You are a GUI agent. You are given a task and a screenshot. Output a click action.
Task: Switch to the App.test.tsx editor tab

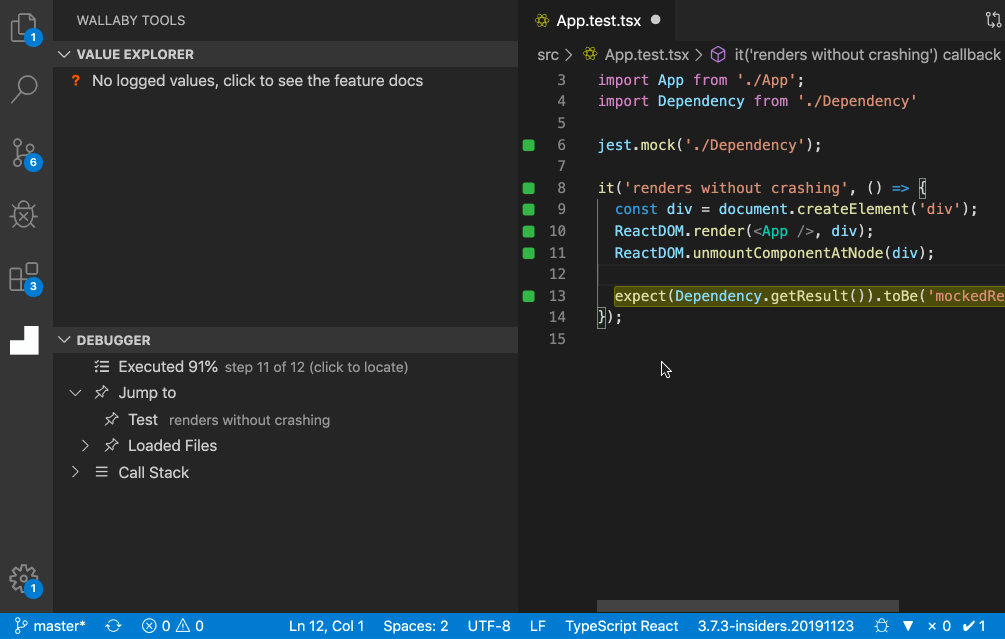(x=597, y=19)
